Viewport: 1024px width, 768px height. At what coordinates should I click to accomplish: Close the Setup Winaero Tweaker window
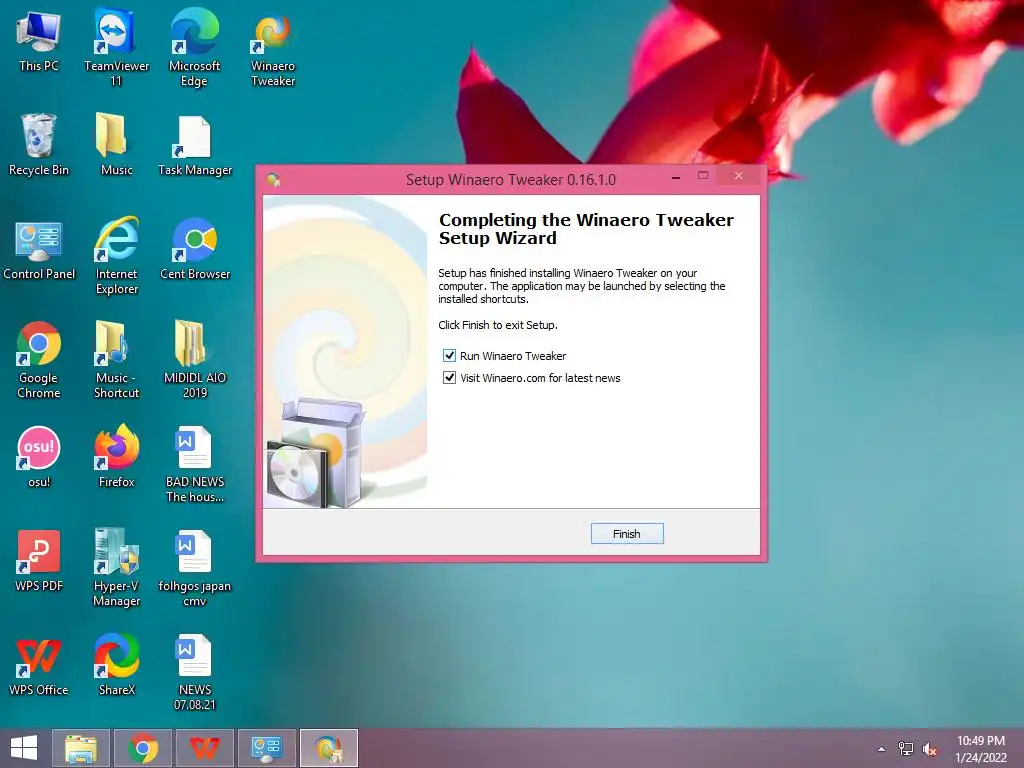739,176
